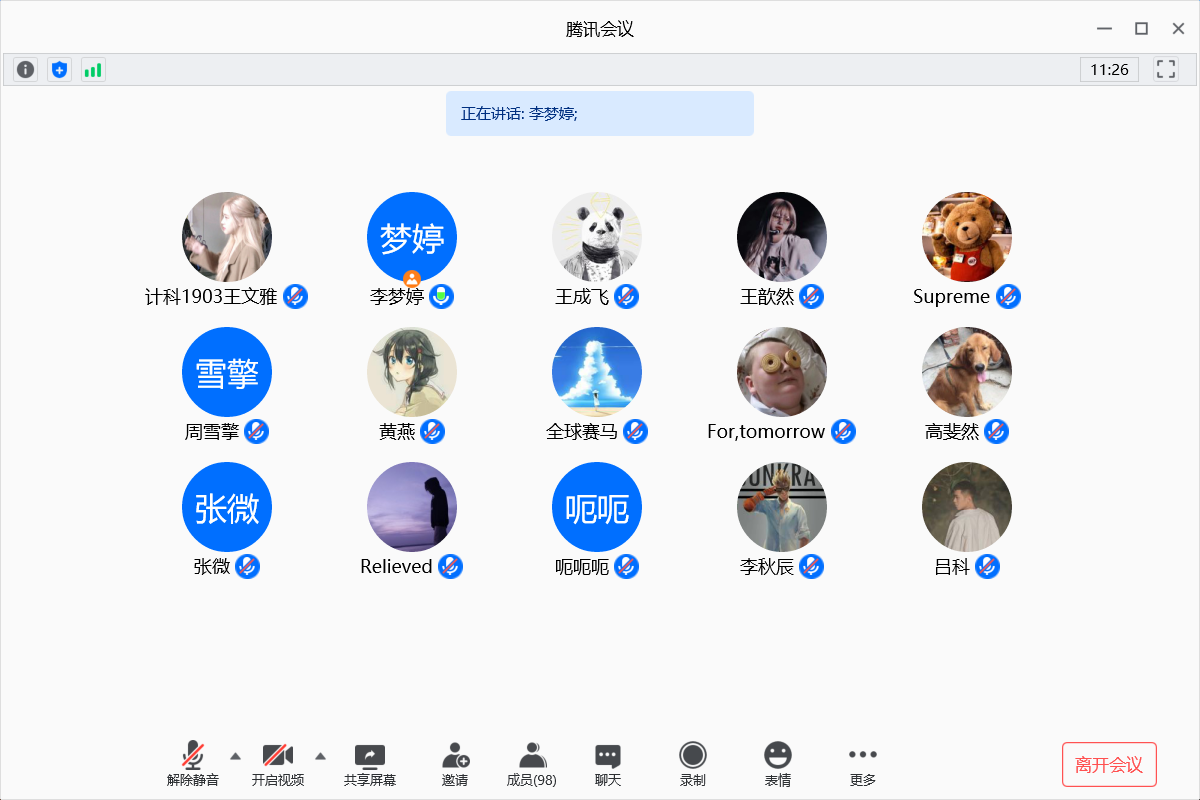Click the 离开会议 leave meeting button
Screen dimensions: 1200x800
[1109, 765]
